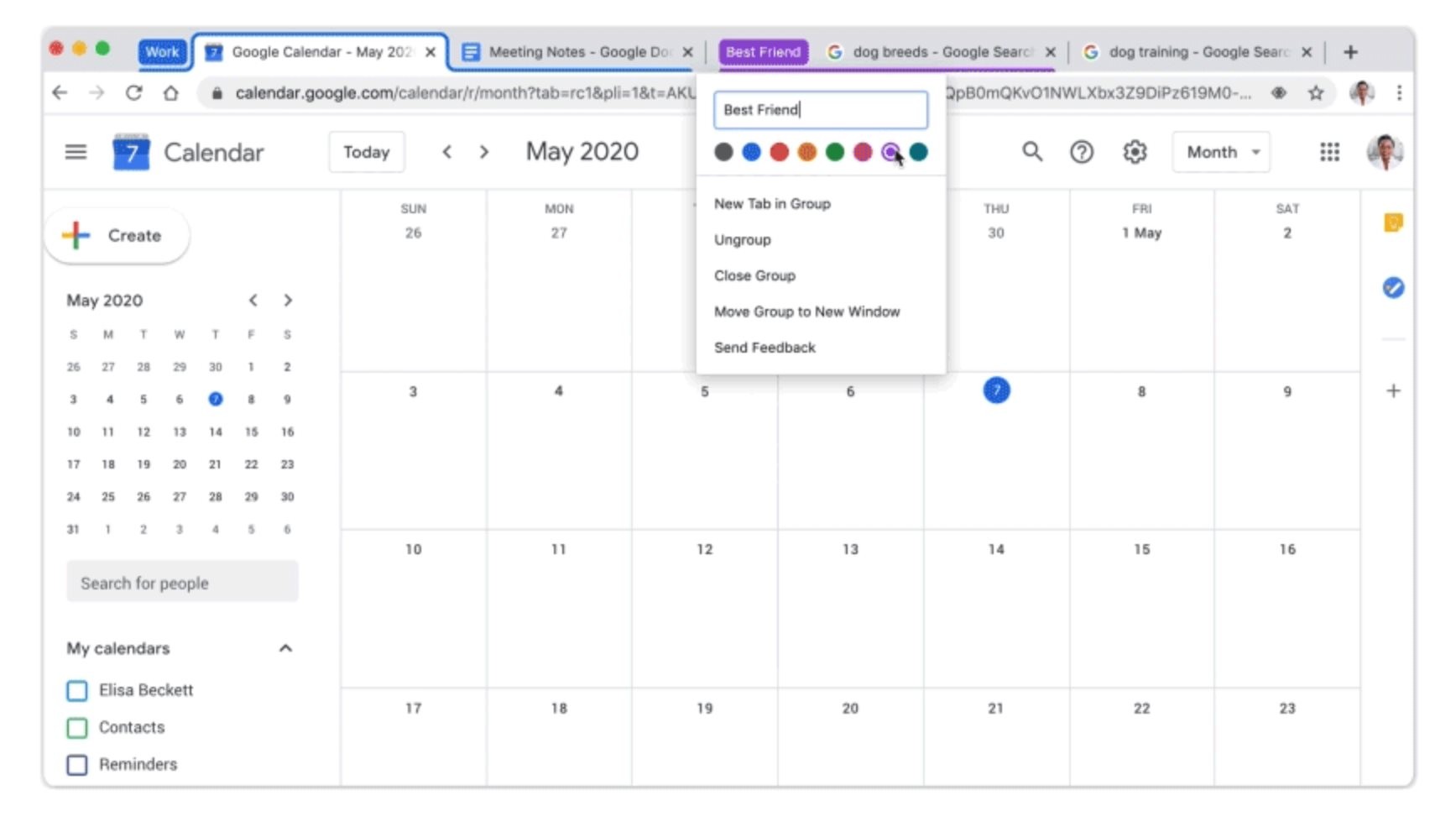The height and width of the screenshot is (822, 1456).
Task: Click the main menu hamburger icon
Action: click(76, 152)
